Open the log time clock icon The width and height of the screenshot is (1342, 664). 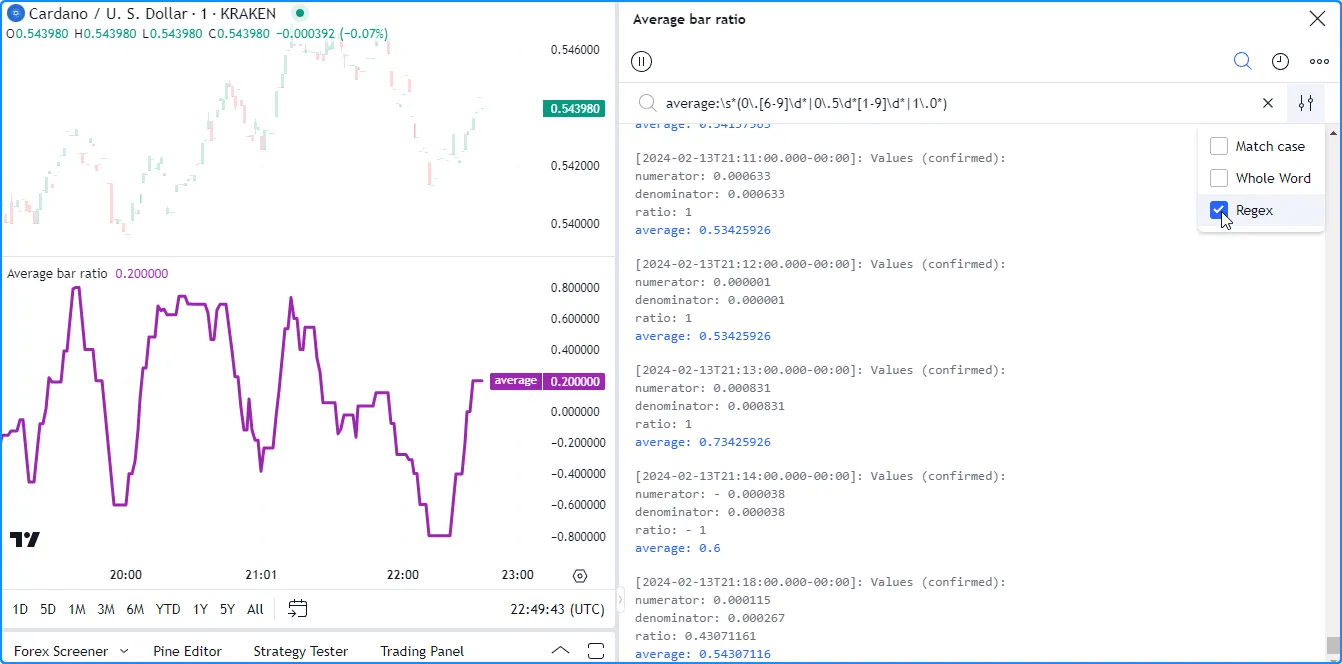pos(1280,62)
